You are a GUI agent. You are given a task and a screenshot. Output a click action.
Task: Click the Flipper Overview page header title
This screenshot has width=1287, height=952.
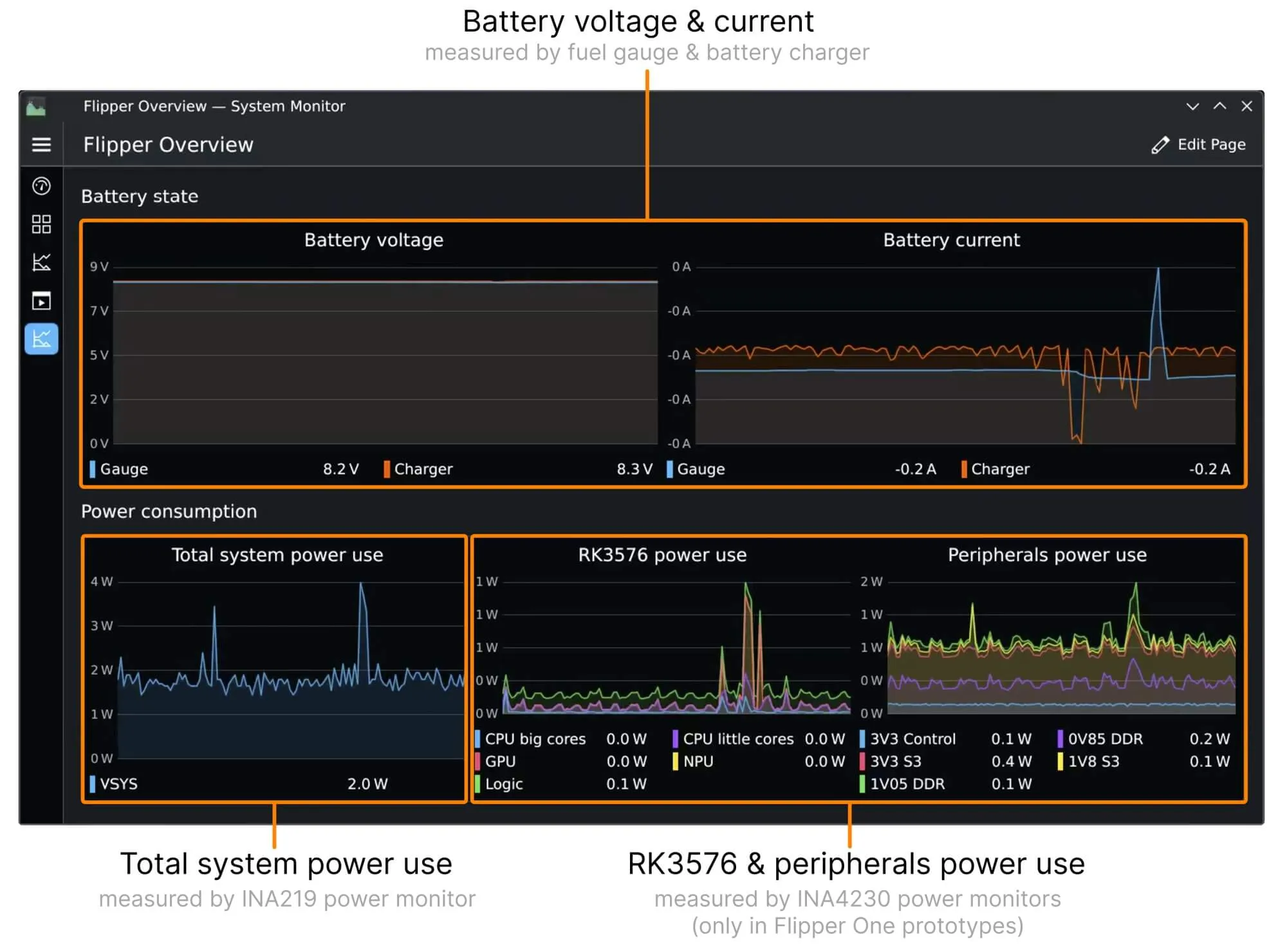tap(168, 145)
